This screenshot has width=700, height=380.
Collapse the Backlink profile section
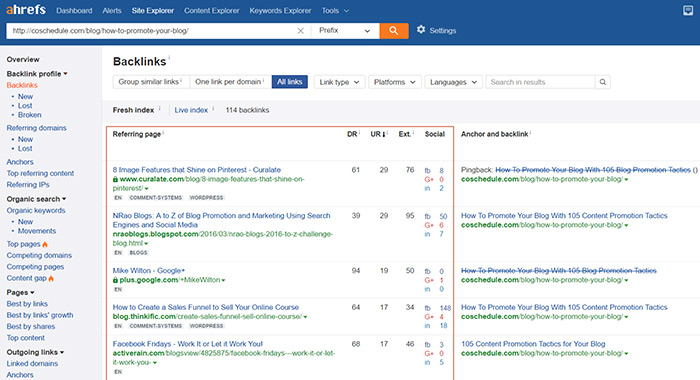coord(37,74)
